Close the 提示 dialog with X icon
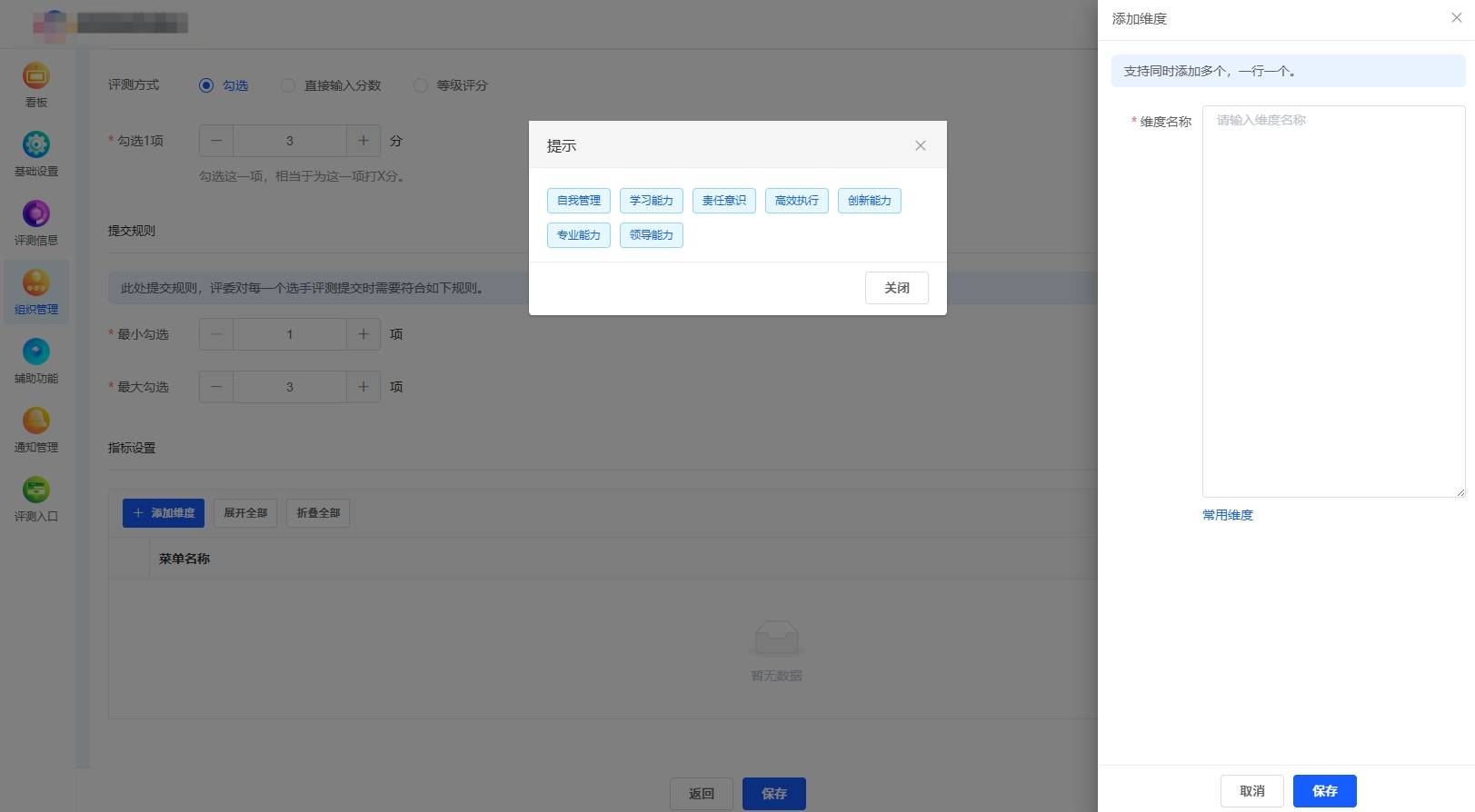The height and width of the screenshot is (812, 1475). (920, 145)
